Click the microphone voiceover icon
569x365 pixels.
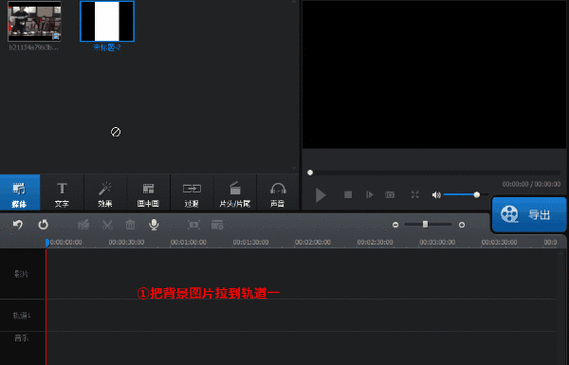point(154,225)
